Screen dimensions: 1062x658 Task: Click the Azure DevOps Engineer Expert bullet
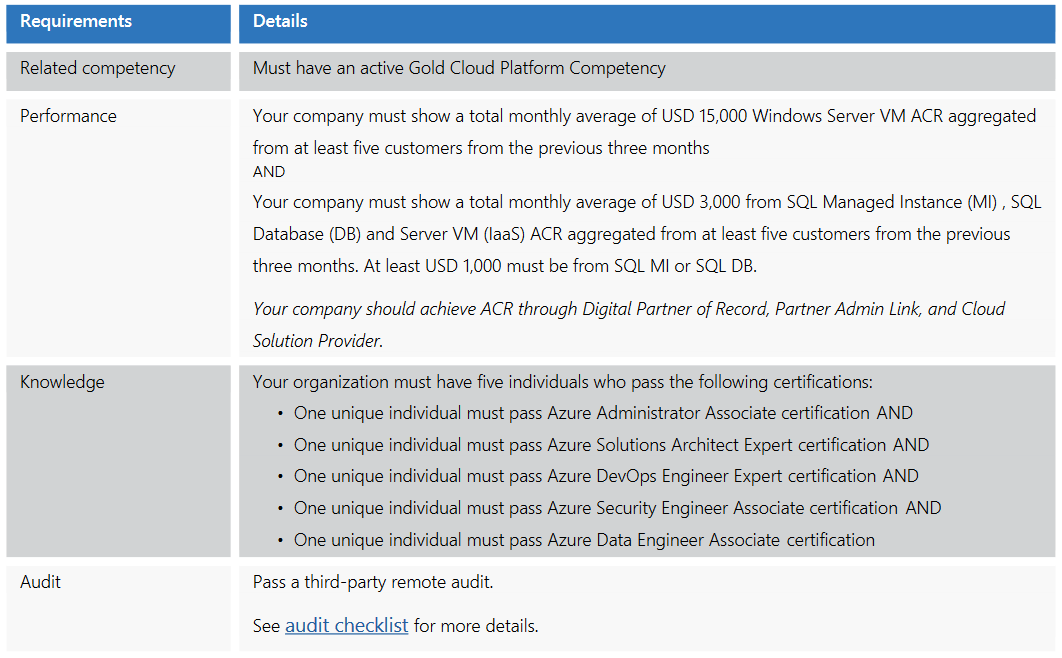[606, 476]
